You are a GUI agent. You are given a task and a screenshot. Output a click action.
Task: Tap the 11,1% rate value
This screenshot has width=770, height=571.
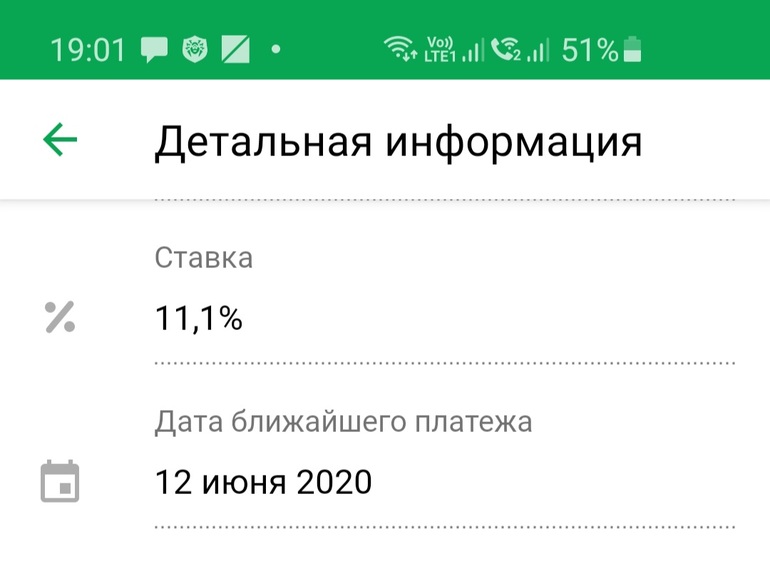point(198,319)
